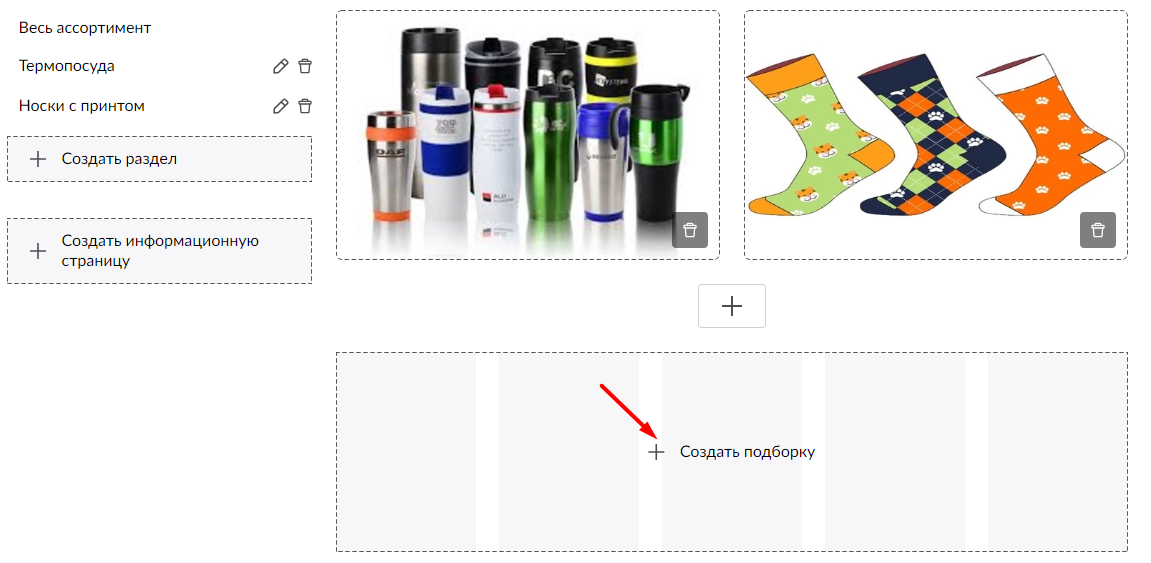
Task: Delete the thermo mugs banner using its trash button
Action: pos(690,230)
